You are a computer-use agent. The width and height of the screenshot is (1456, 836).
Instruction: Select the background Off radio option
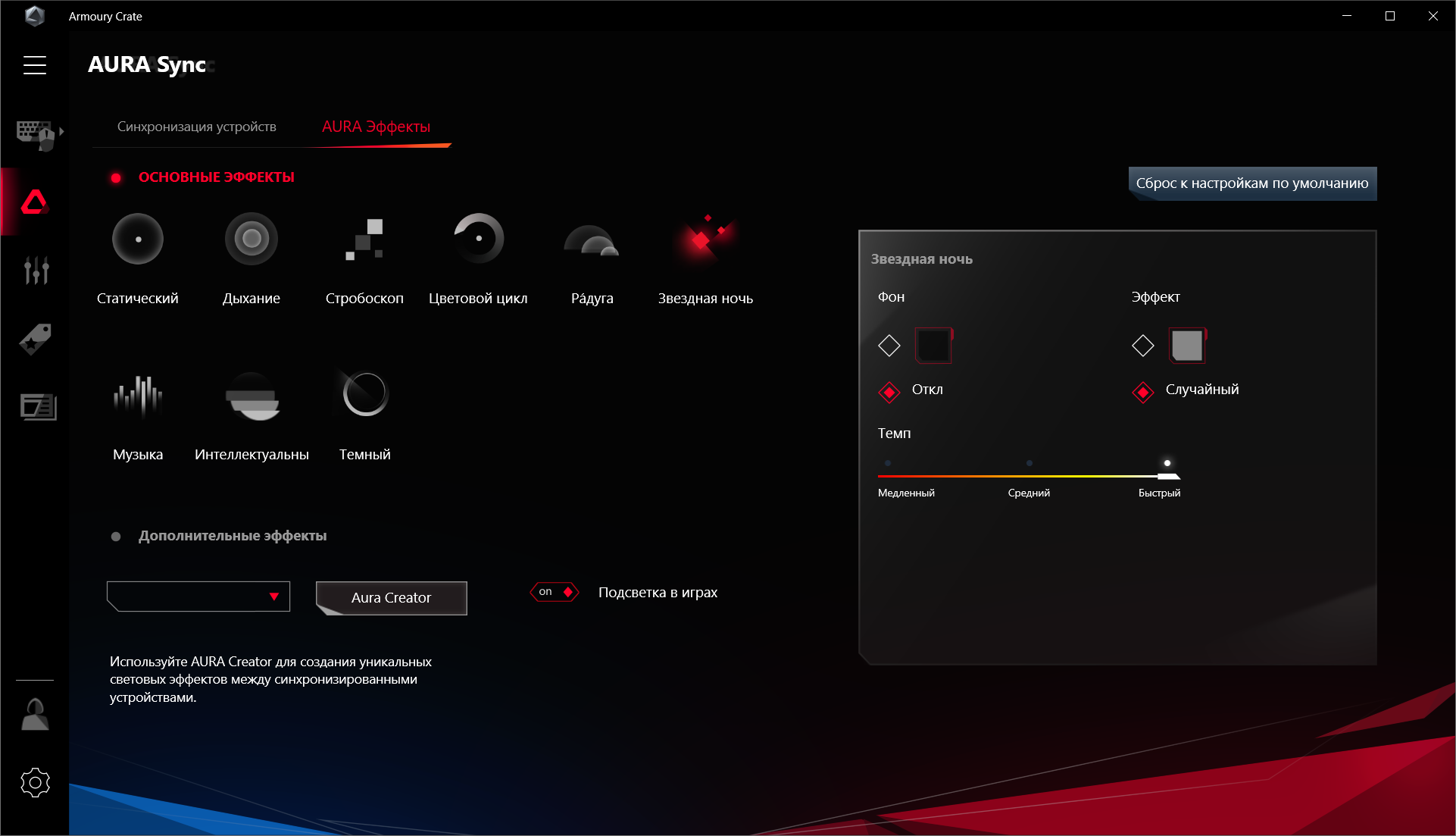point(889,392)
